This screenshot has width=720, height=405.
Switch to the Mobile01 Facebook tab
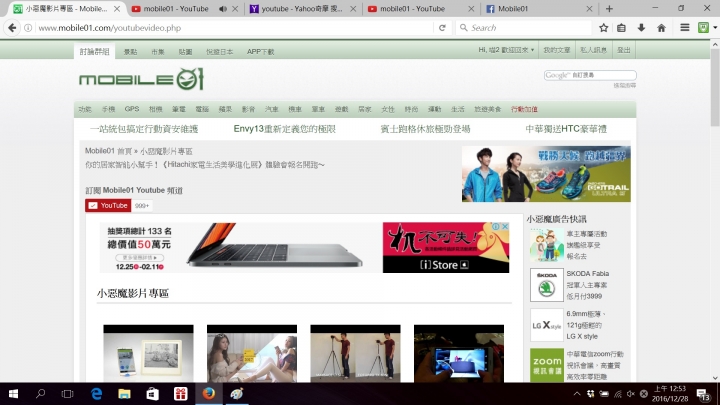[513, 9]
